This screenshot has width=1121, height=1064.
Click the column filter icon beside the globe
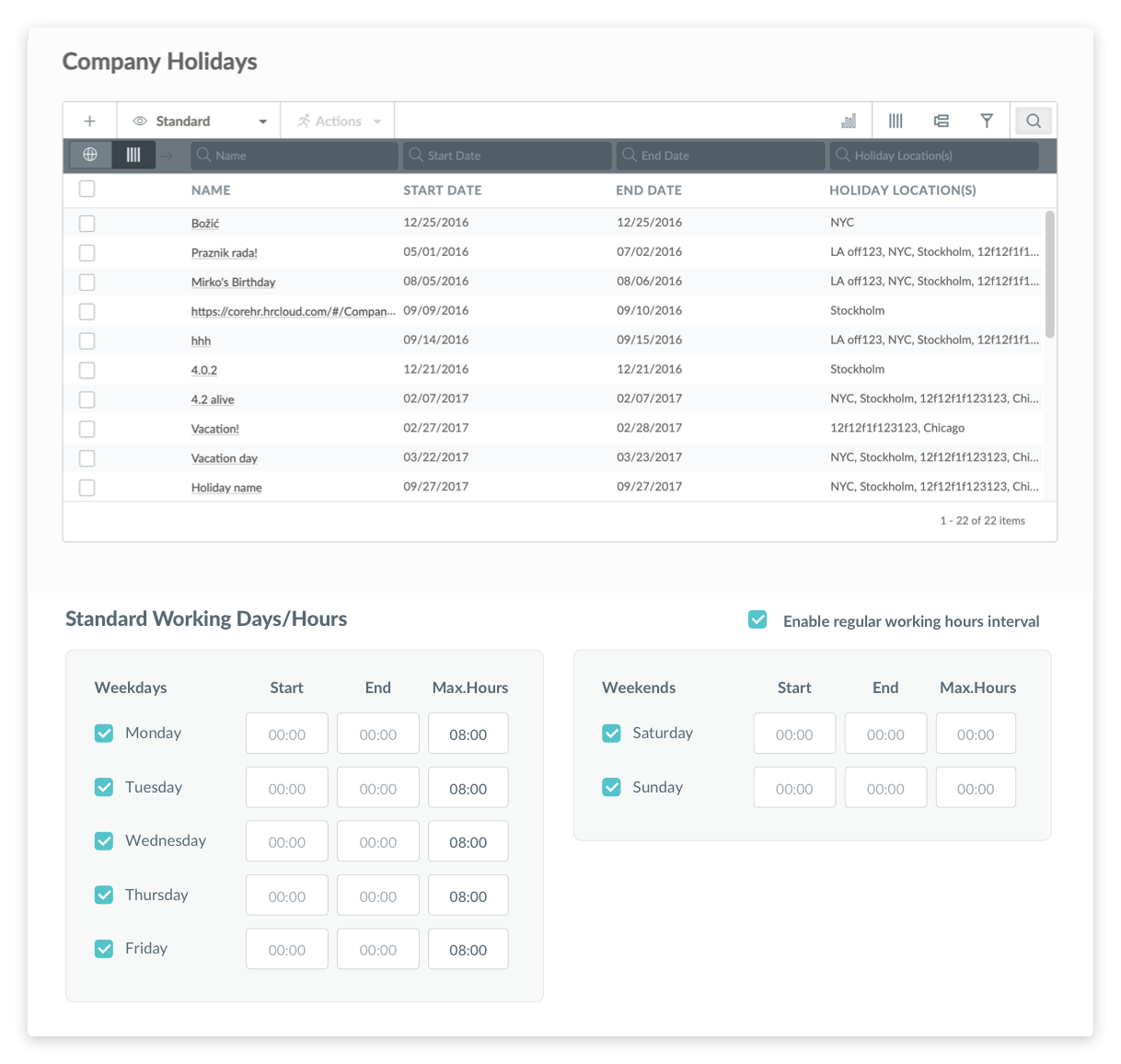point(133,155)
